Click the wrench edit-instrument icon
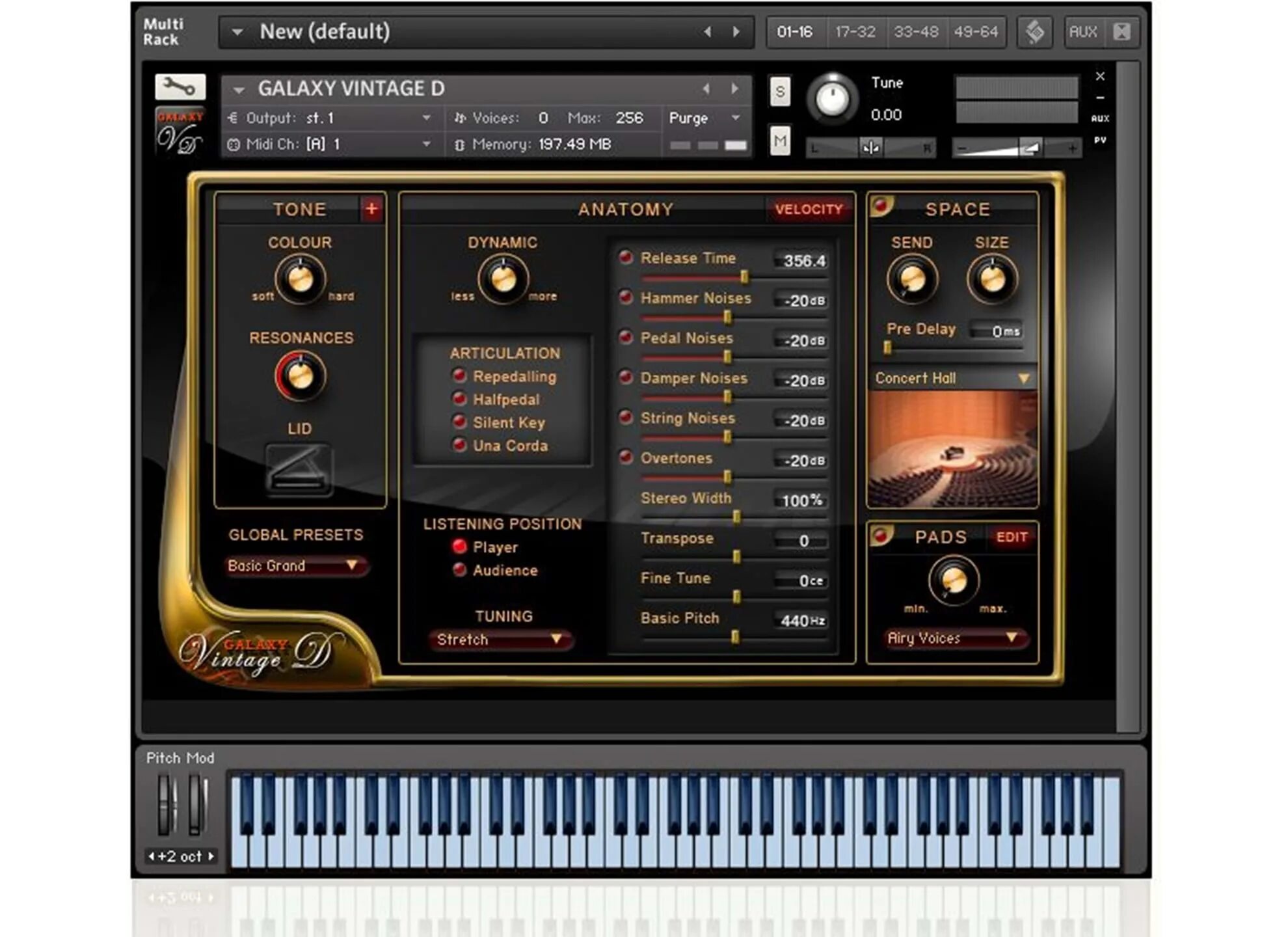Viewport: 1288px width, 937px height. pos(180,87)
